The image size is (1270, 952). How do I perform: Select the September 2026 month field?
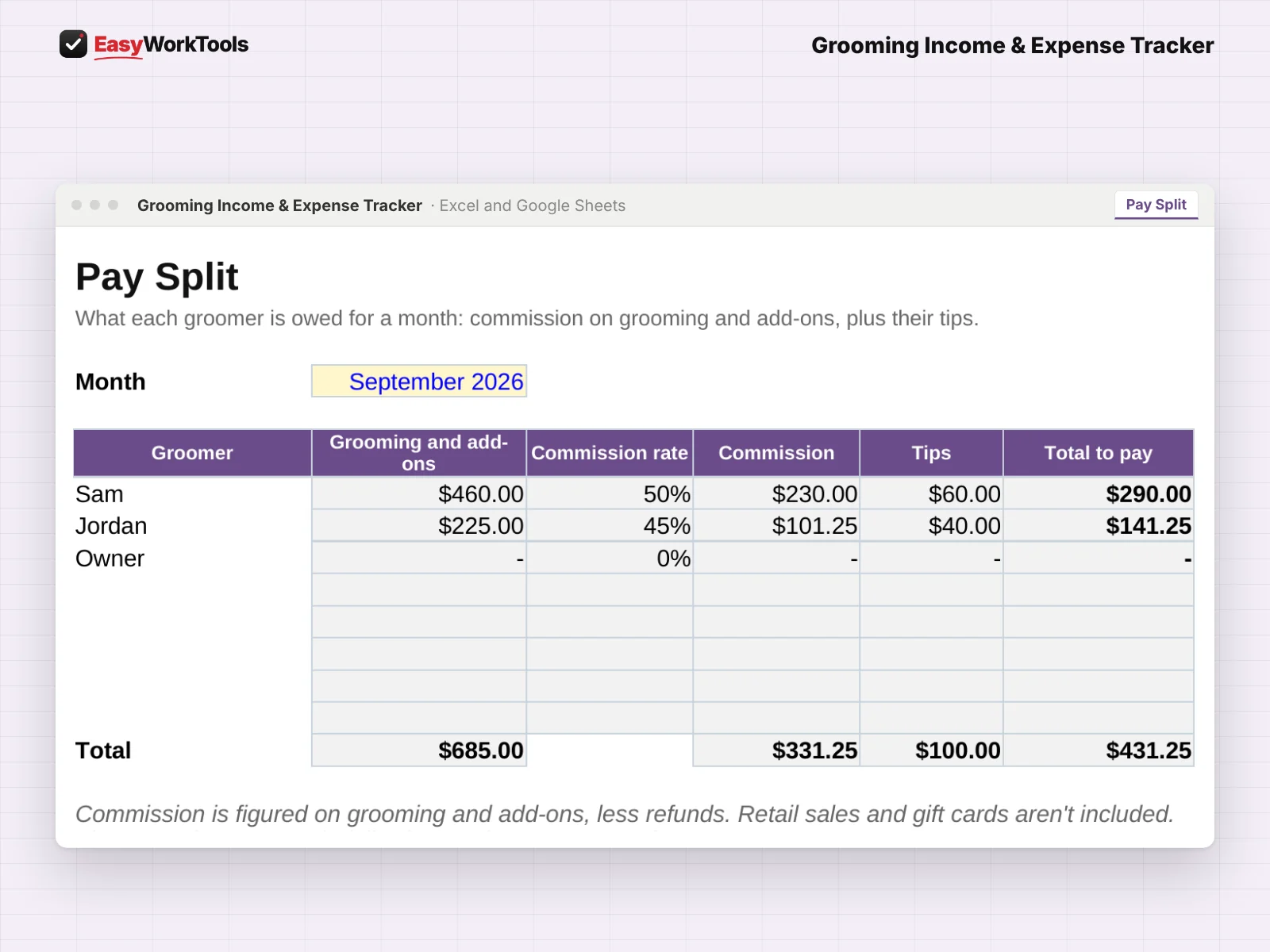click(x=419, y=382)
